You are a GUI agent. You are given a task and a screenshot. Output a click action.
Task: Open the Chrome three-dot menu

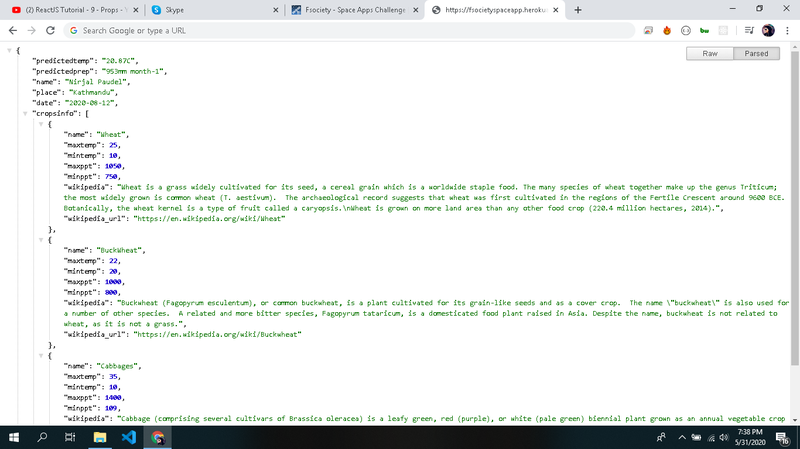[x=787, y=31]
